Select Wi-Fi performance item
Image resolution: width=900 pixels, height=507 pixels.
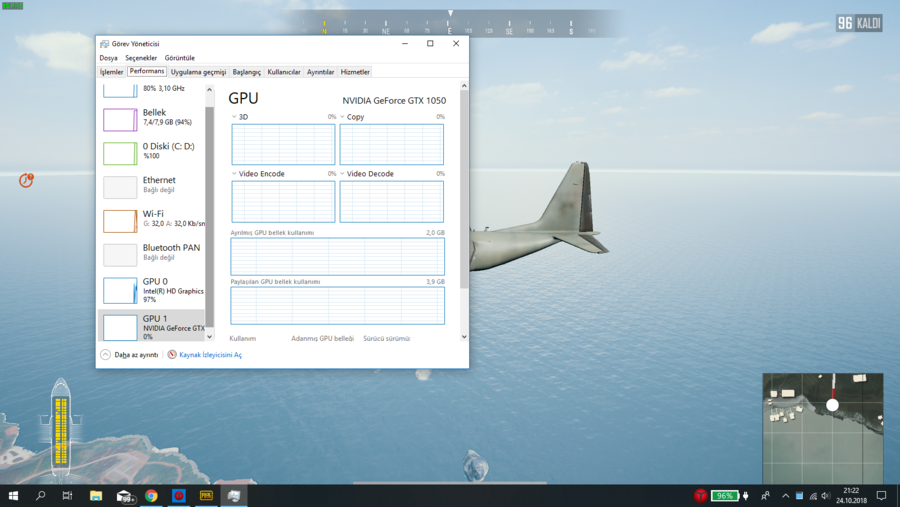point(152,220)
